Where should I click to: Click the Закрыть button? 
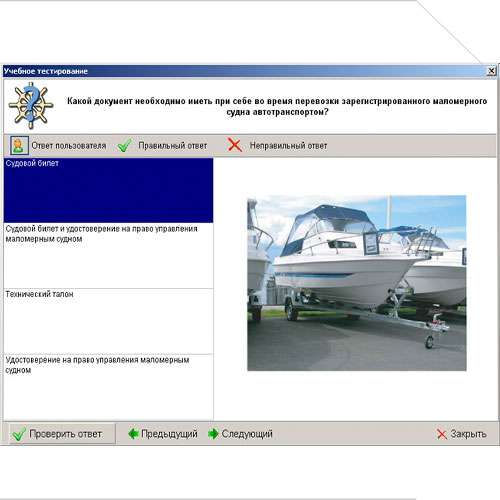462,434
